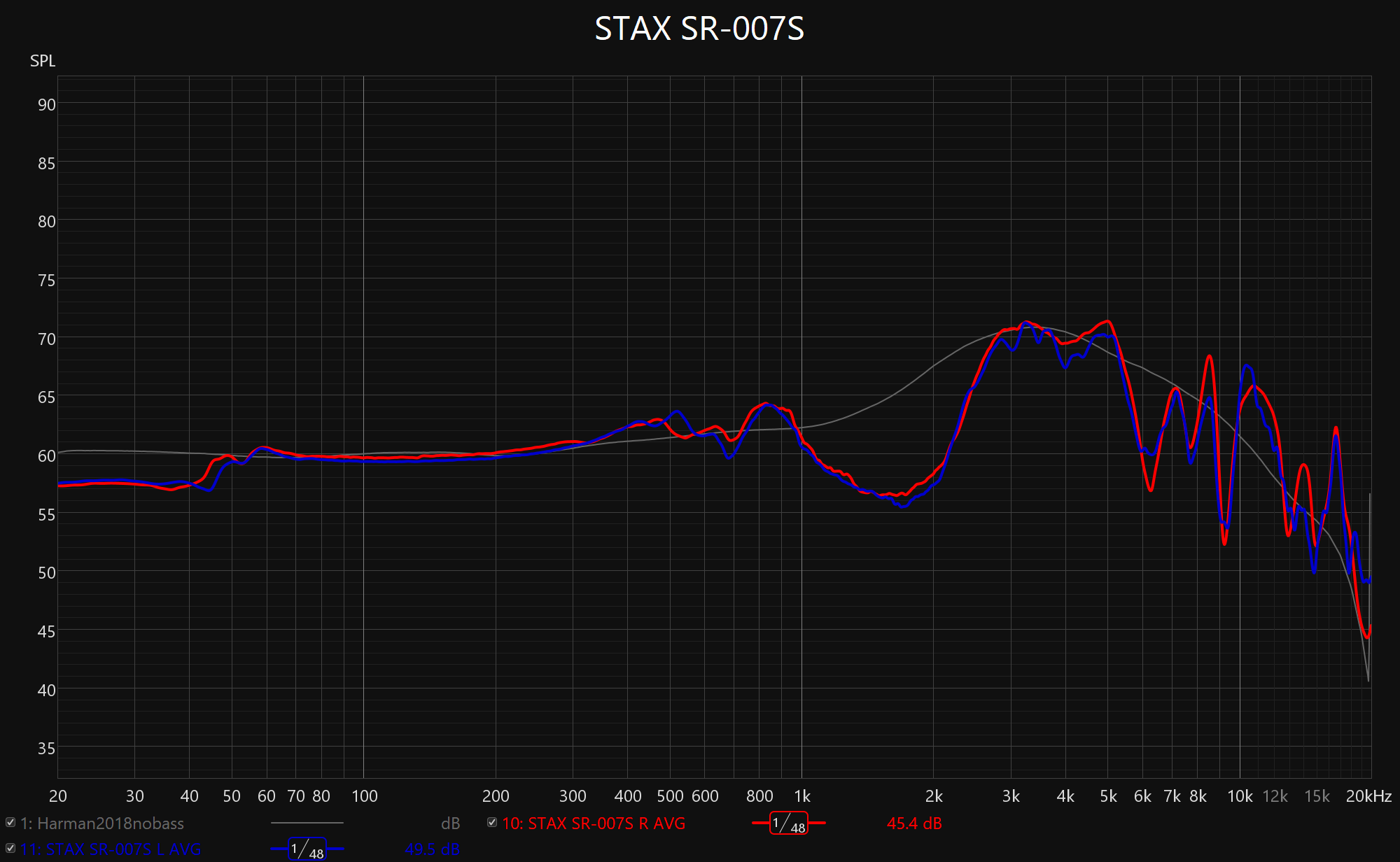Select the Harman2018nobass legend label
The width and height of the screenshot is (1400, 862).
click(x=102, y=824)
